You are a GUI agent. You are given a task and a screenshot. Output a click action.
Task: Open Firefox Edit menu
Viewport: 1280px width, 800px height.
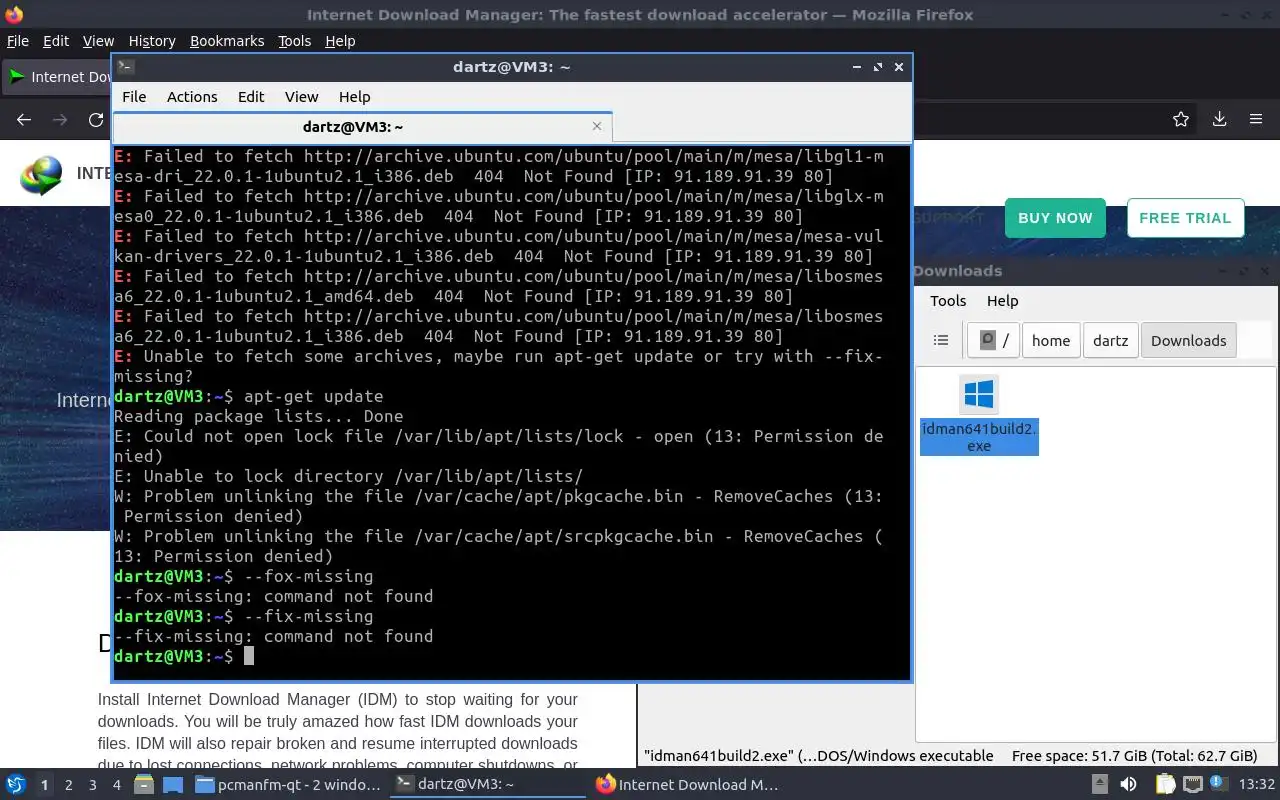[56, 41]
